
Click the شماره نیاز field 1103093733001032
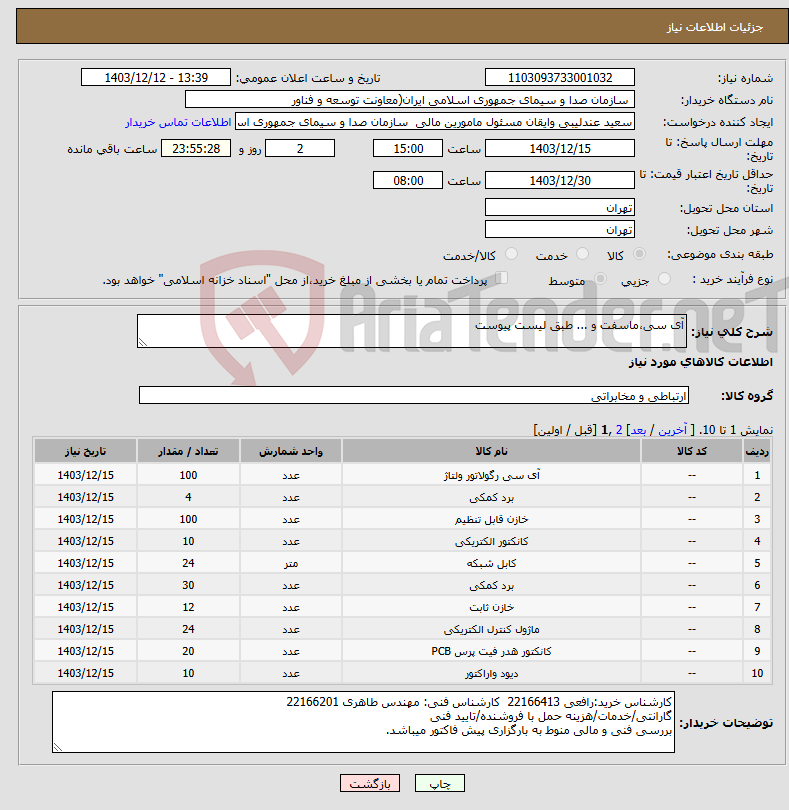click(560, 77)
